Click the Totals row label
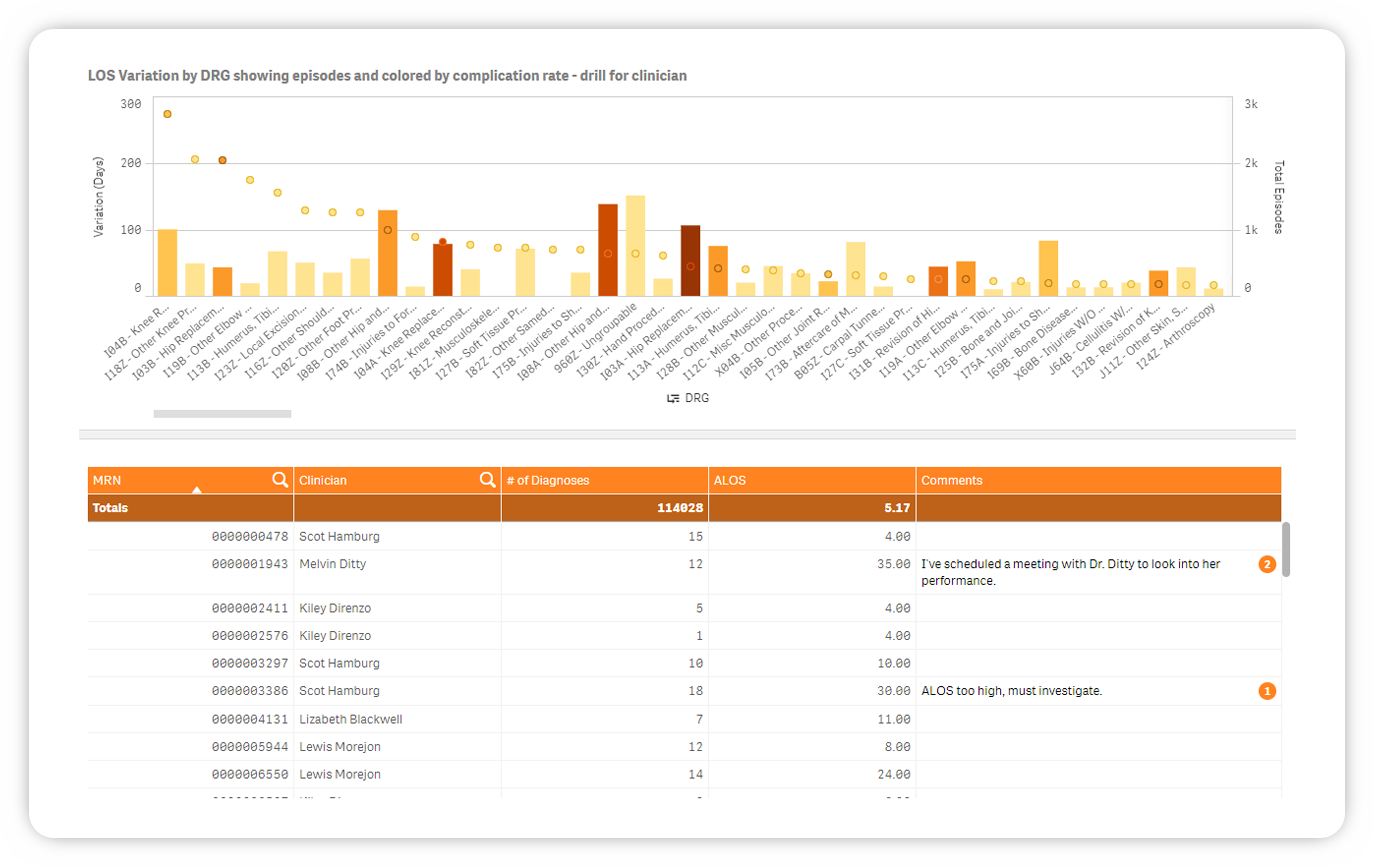This screenshot has height=867, width=1374. (110, 508)
